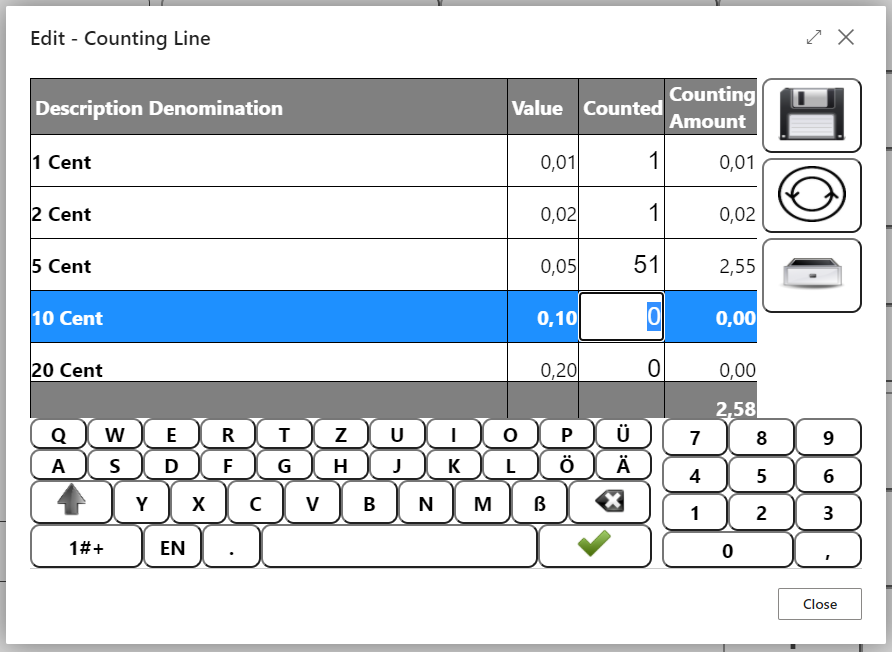Select the 5 Cent row
The image size is (892, 652).
coord(268,266)
